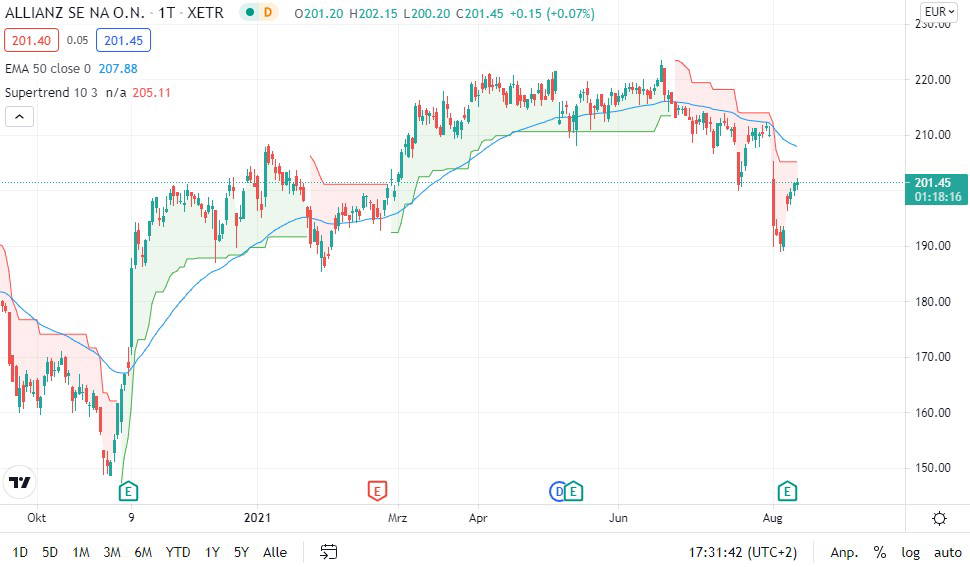Select the Alle time range
The height and width of the screenshot is (567, 970).
pos(275,552)
